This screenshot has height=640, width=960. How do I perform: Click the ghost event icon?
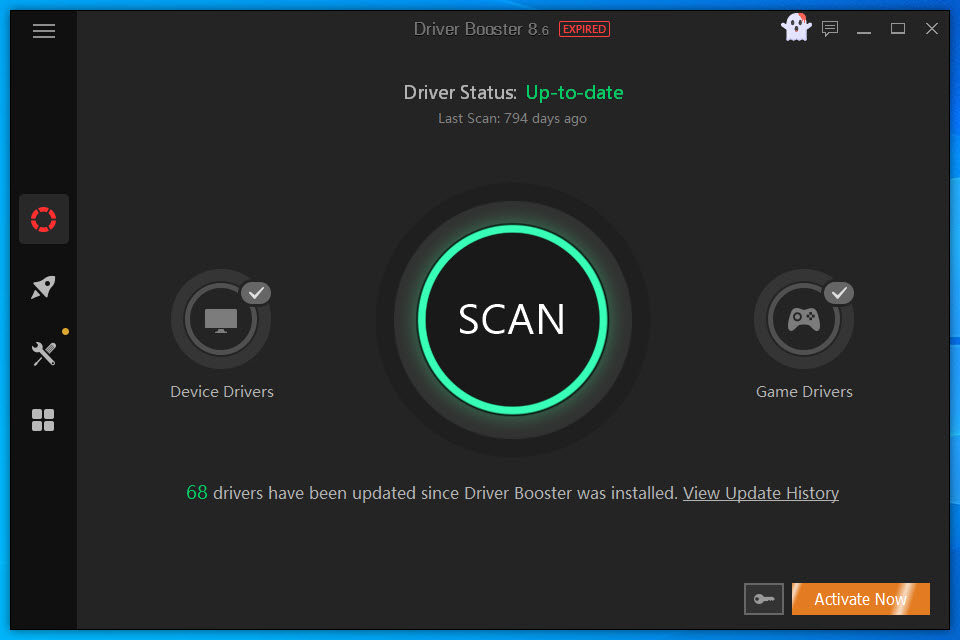click(796, 28)
